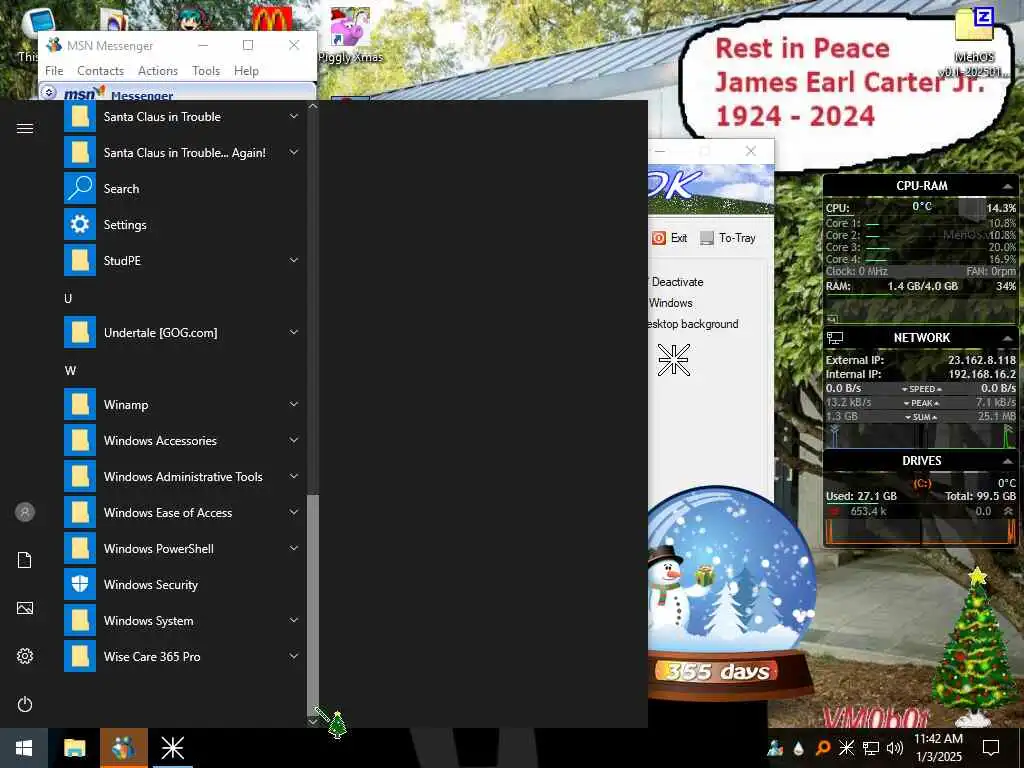Click the water drop tray icon

799,748
